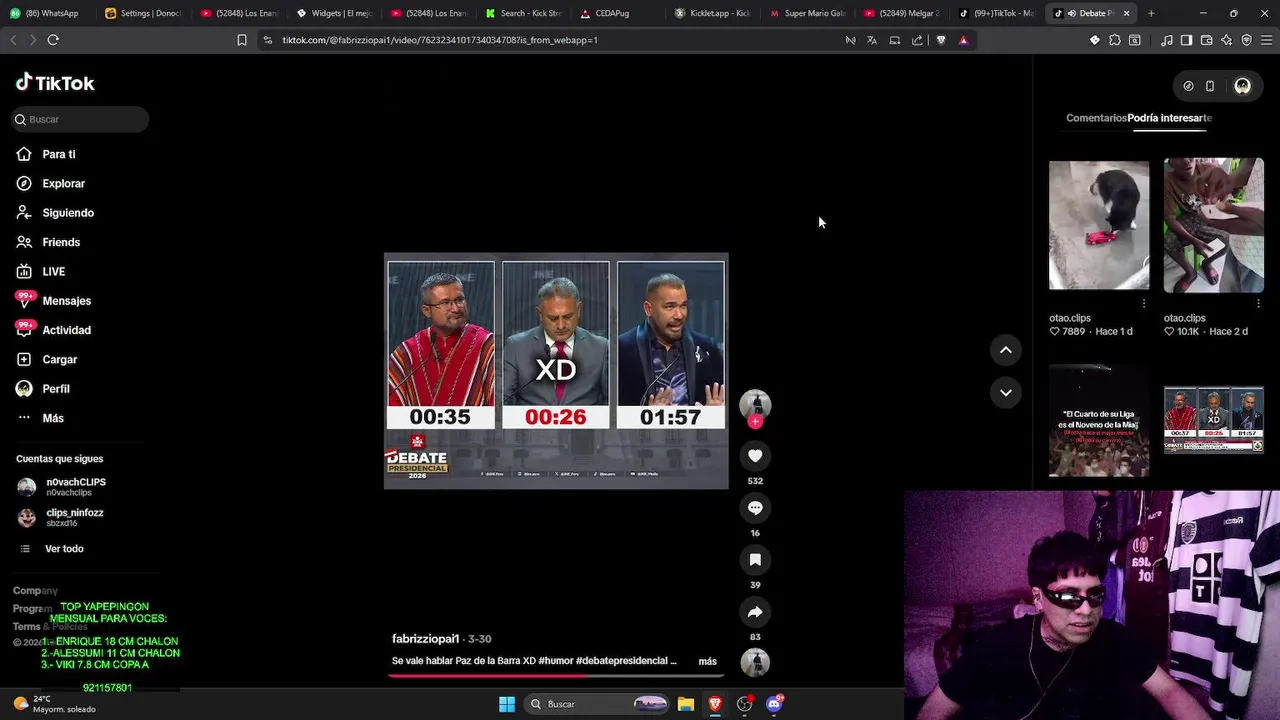Switch to the Comentarios tab
Image resolution: width=1280 pixels, height=720 pixels.
tap(1096, 118)
